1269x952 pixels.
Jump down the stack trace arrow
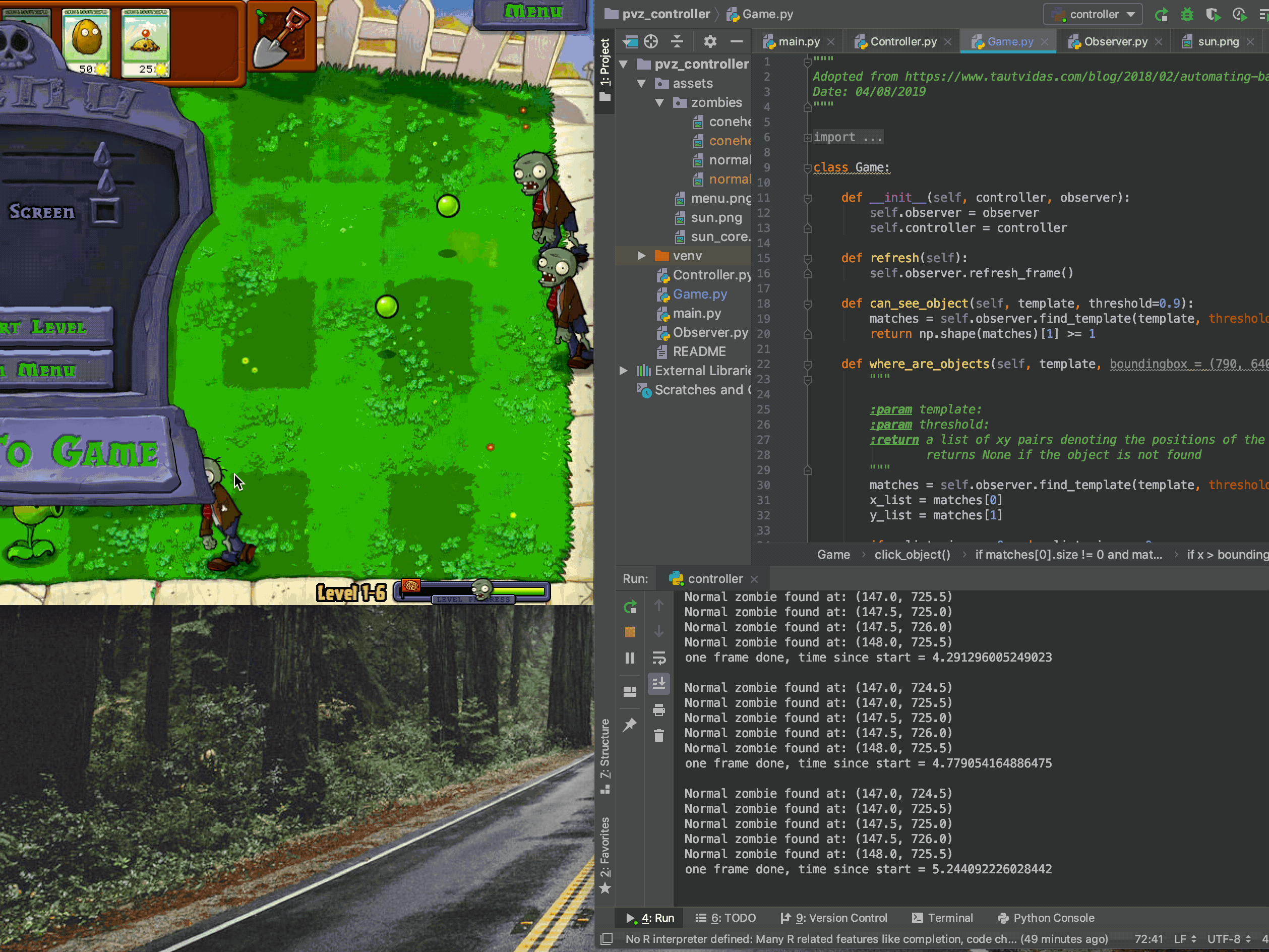658,632
